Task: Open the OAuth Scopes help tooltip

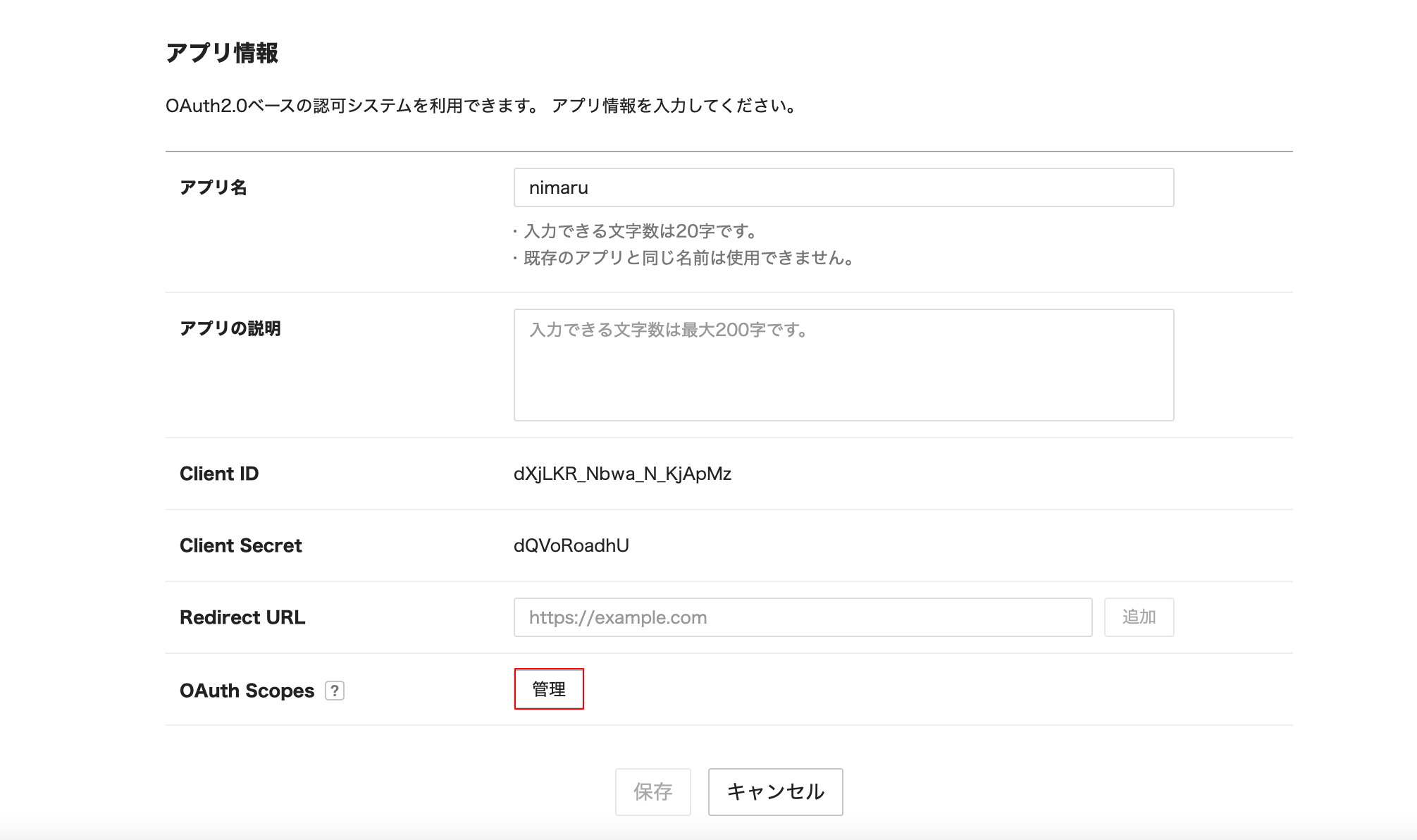Action: click(335, 691)
